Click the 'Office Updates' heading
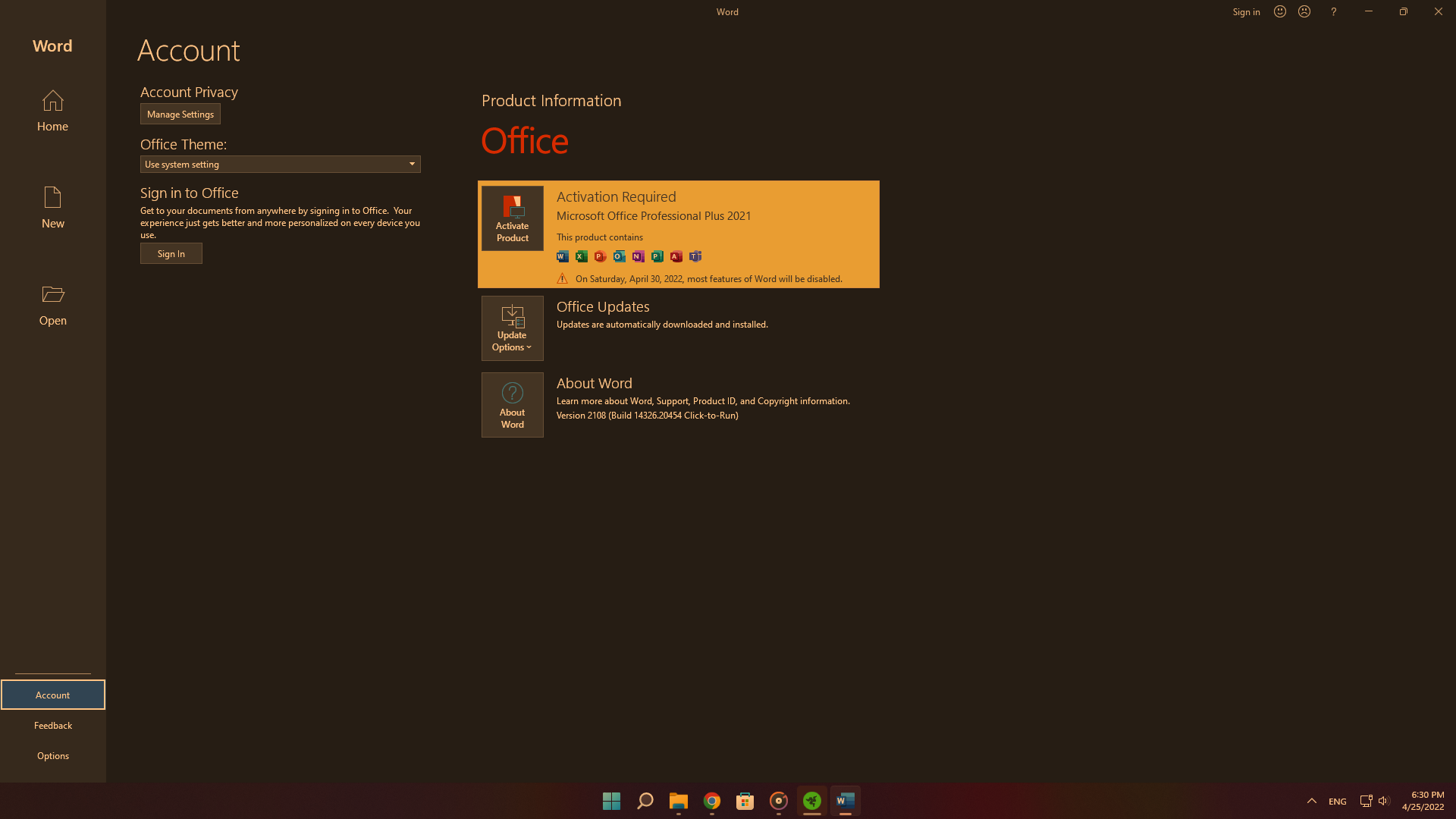Image resolution: width=1456 pixels, height=819 pixels. (603, 306)
